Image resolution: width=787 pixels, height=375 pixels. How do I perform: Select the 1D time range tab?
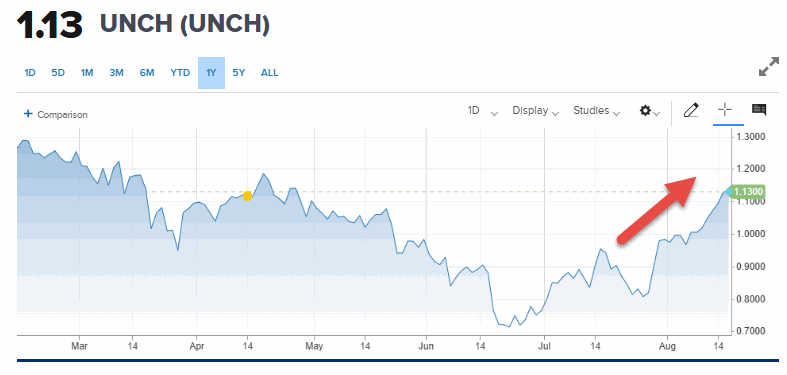30,73
